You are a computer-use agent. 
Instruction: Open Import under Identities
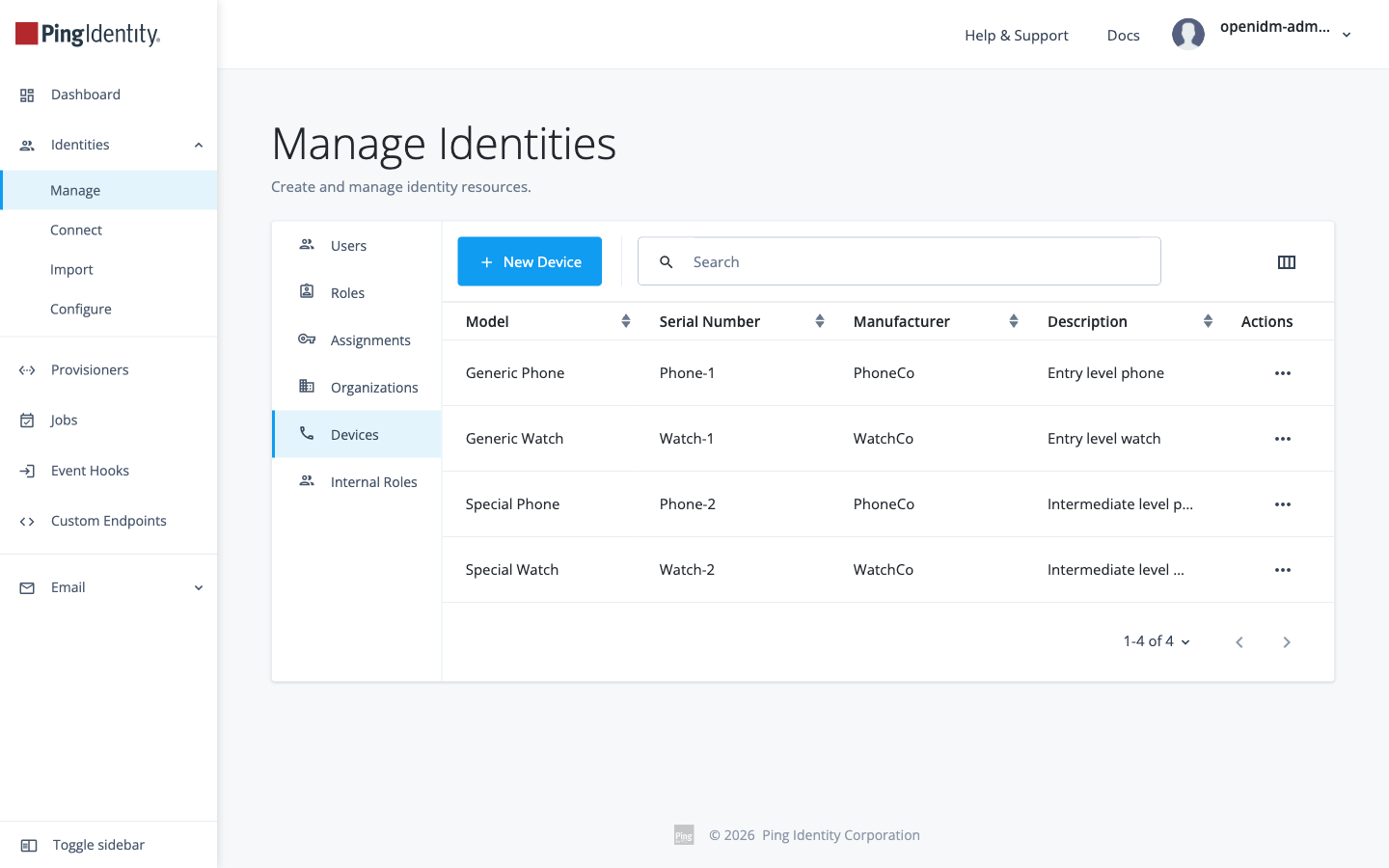point(109,269)
